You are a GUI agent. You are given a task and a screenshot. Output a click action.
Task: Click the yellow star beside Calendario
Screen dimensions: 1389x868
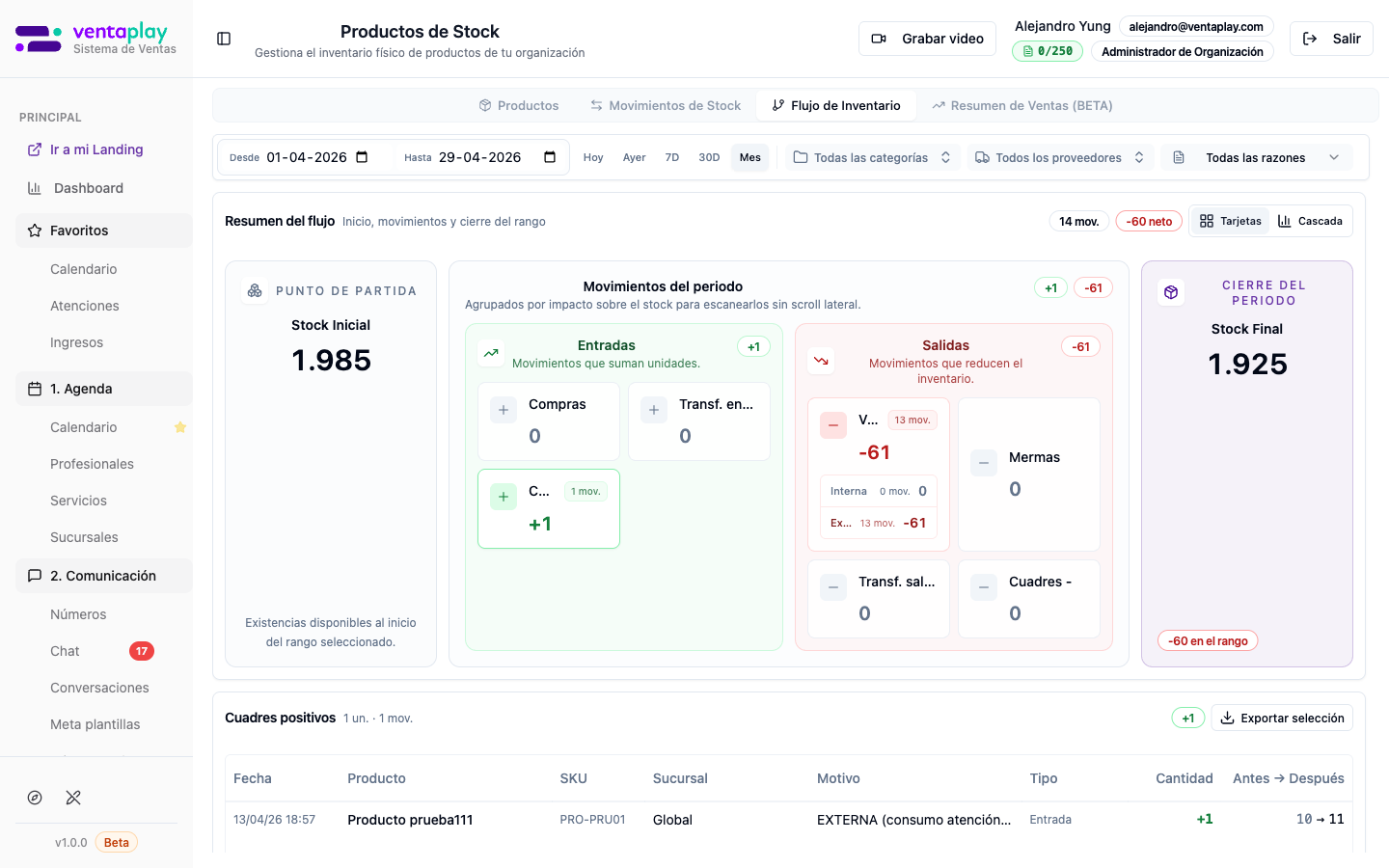point(179,427)
